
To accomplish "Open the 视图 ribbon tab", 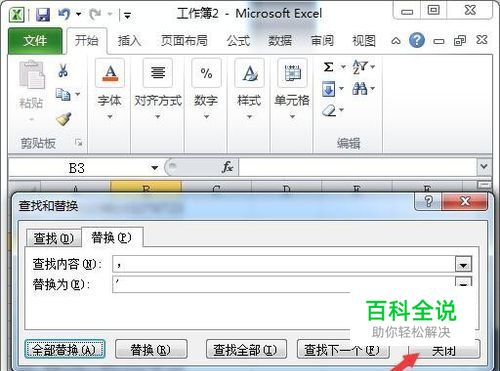I will [364, 41].
